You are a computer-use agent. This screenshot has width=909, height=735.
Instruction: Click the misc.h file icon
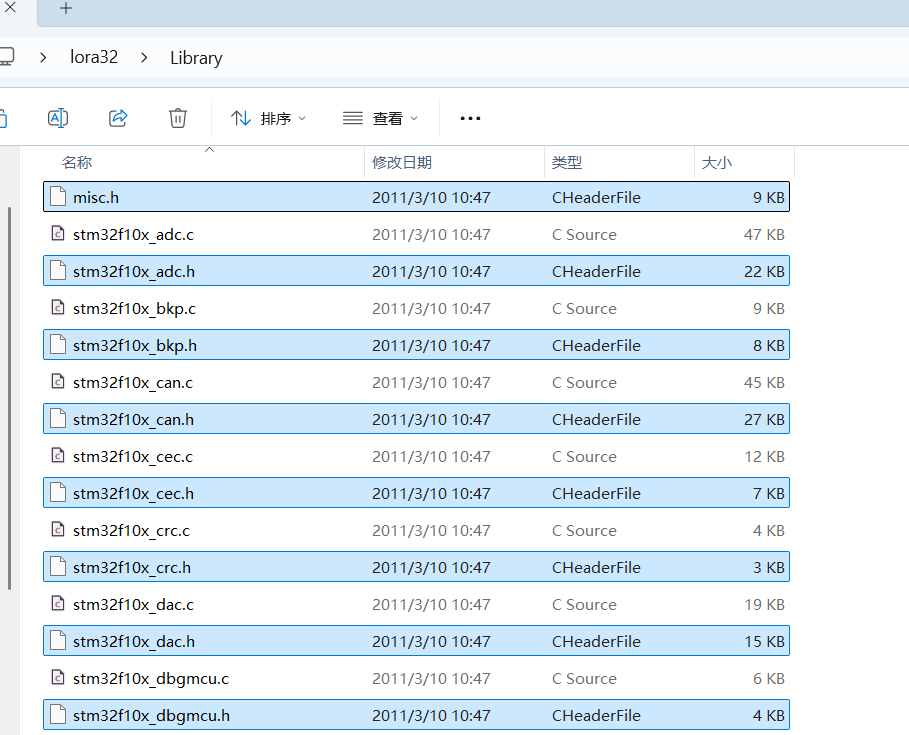[58, 197]
